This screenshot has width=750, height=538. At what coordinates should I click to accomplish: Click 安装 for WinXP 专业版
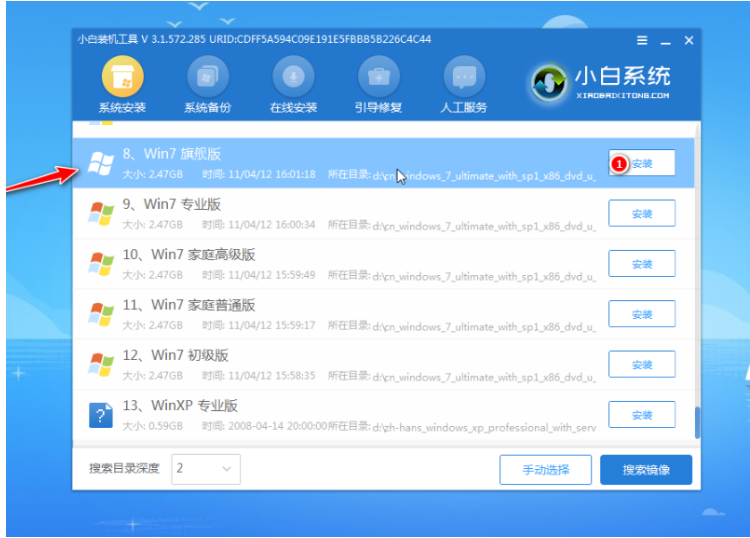pos(642,414)
